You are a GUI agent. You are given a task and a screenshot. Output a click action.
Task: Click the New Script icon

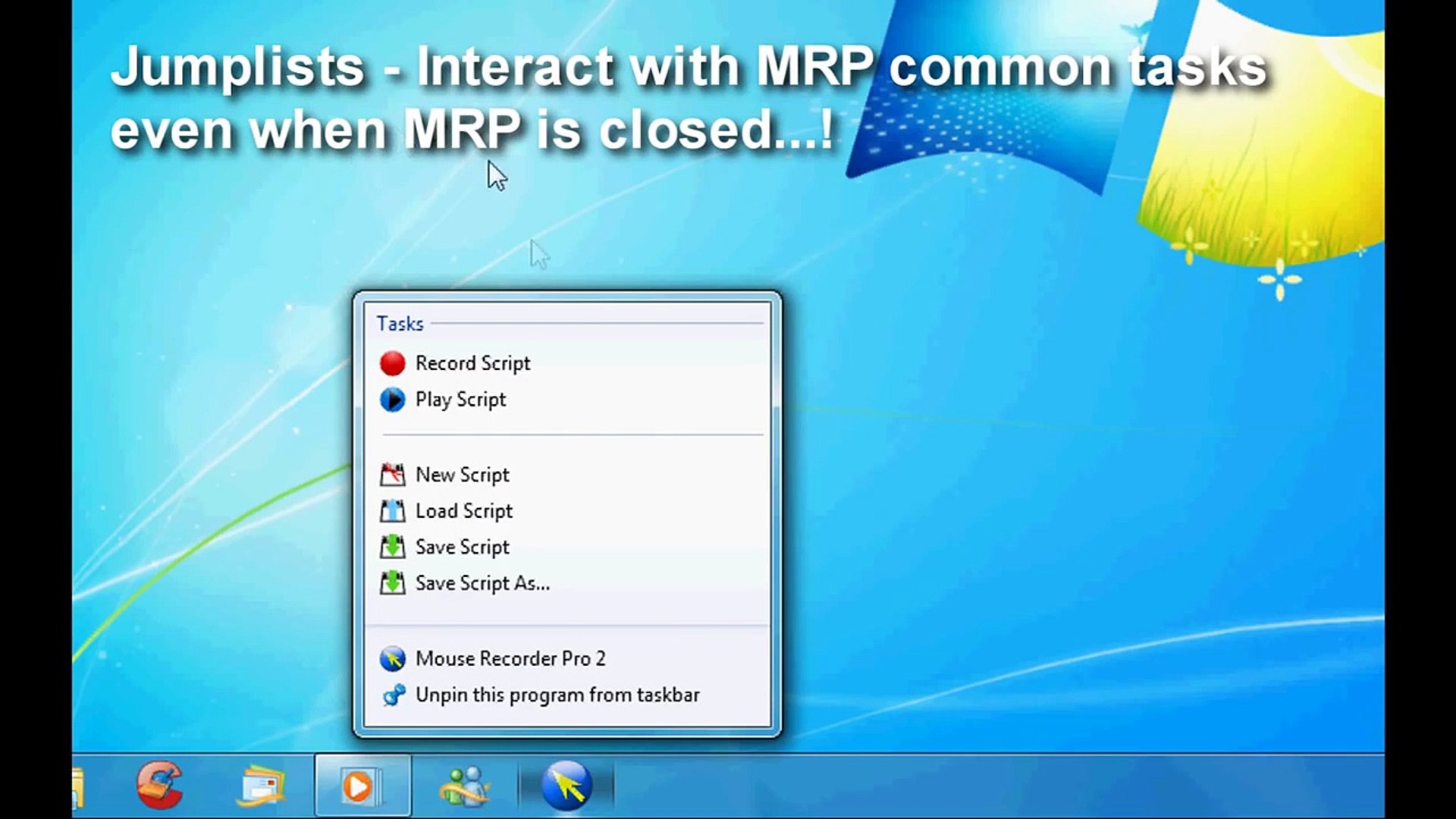pyautogui.click(x=392, y=475)
